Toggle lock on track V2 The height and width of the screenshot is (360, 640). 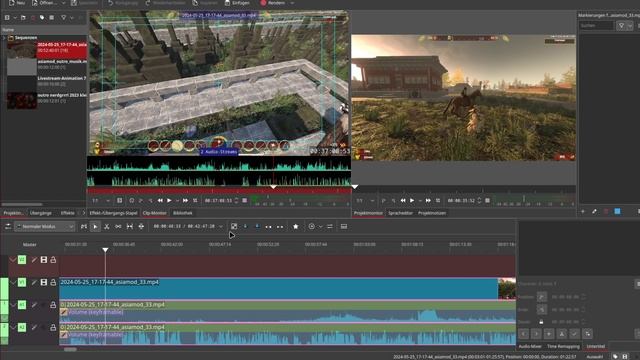(53, 260)
